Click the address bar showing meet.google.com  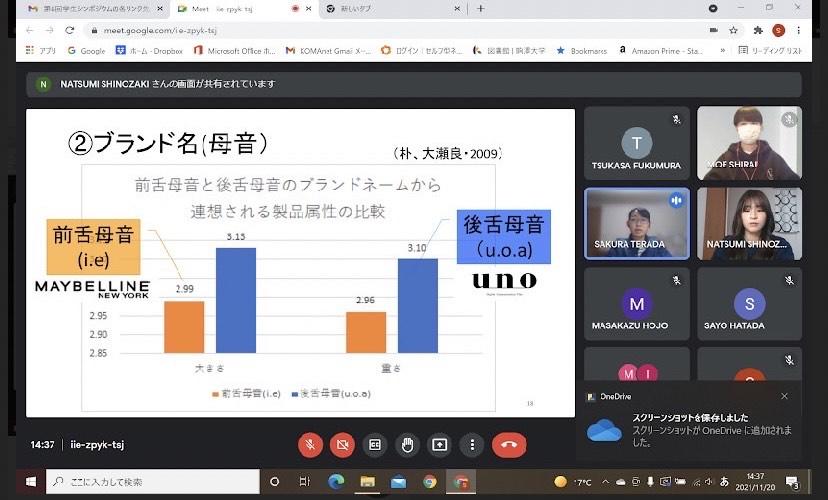coord(400,30)
